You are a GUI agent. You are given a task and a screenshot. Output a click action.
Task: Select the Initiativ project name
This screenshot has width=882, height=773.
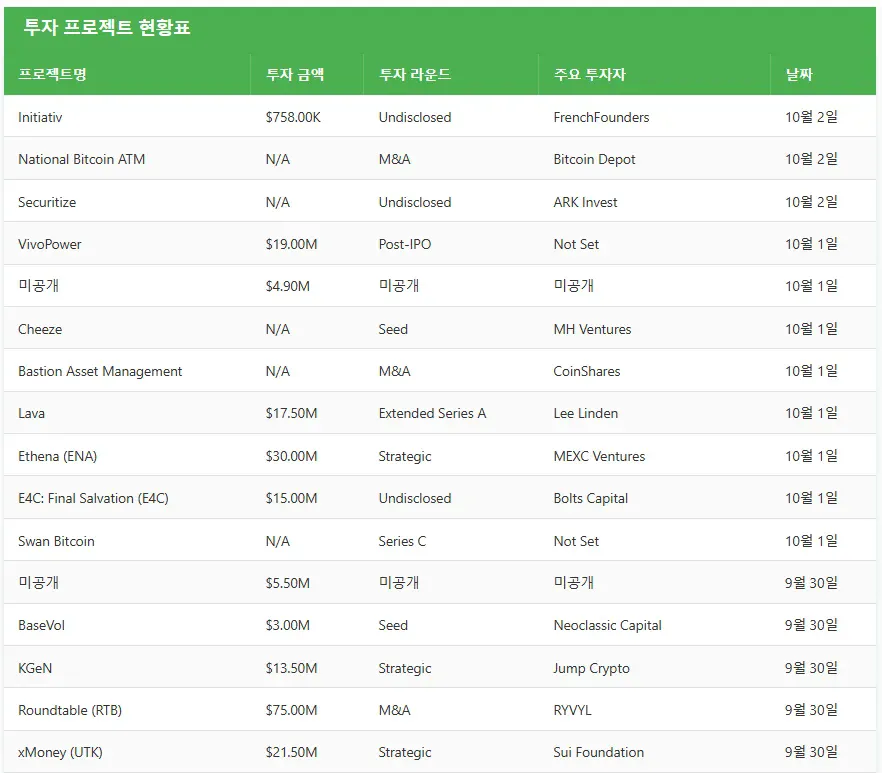pos(40,117)
